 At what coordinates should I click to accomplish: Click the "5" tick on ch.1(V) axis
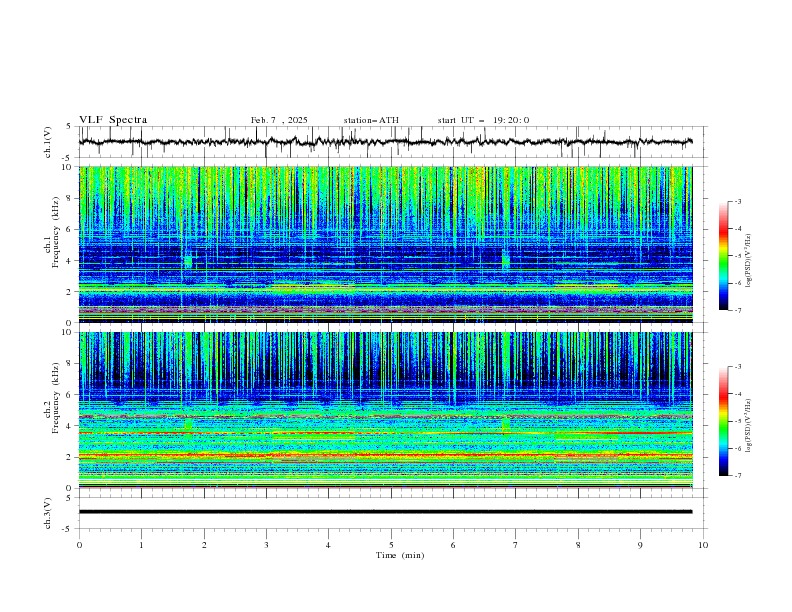(69, 126)
